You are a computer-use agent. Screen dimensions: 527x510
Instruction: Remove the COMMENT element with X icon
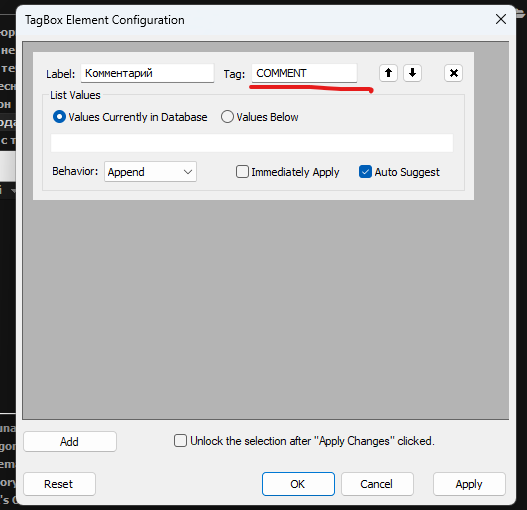[x=453, y=73]
